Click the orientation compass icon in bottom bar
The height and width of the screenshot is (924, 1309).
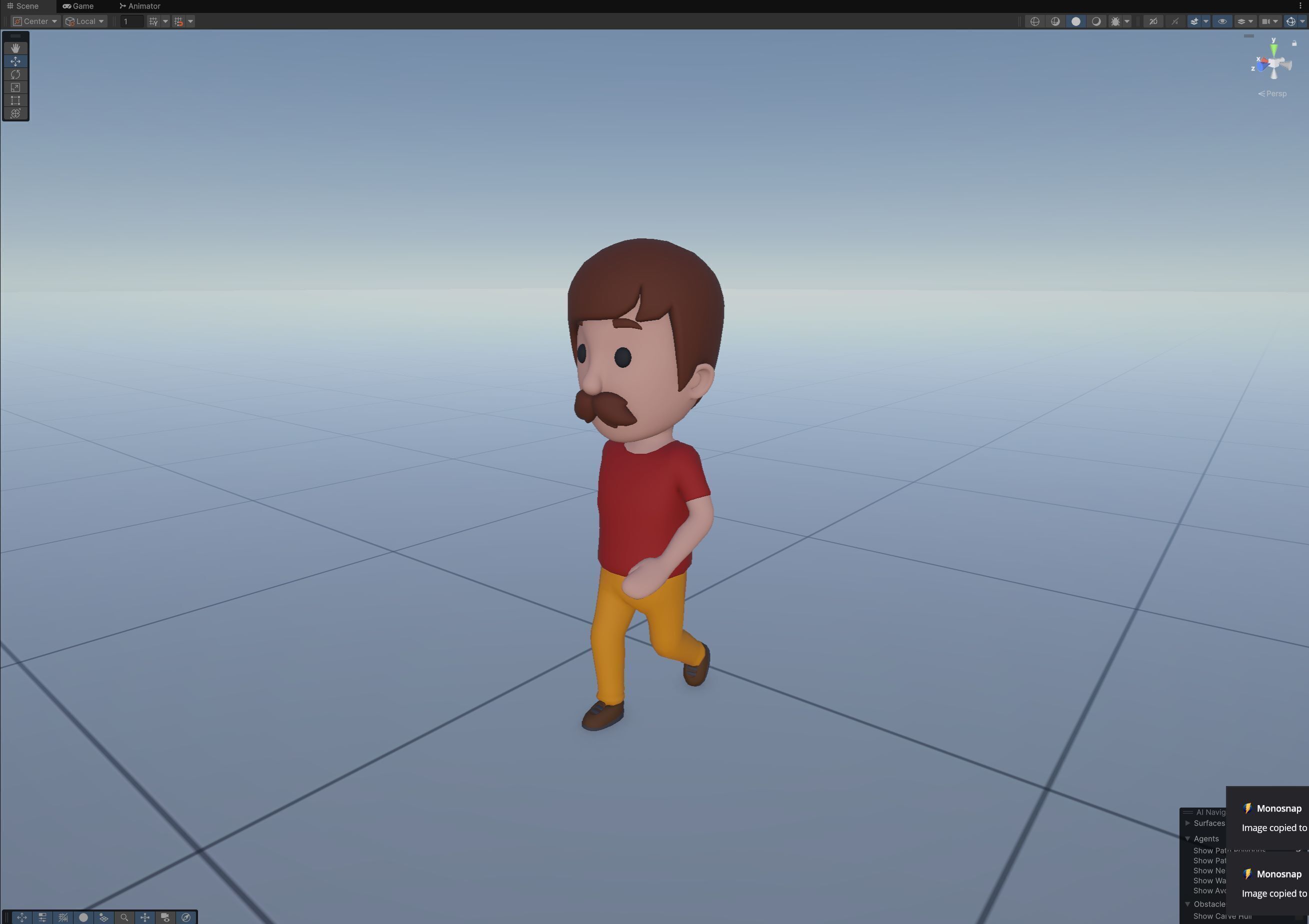[186, 917]
